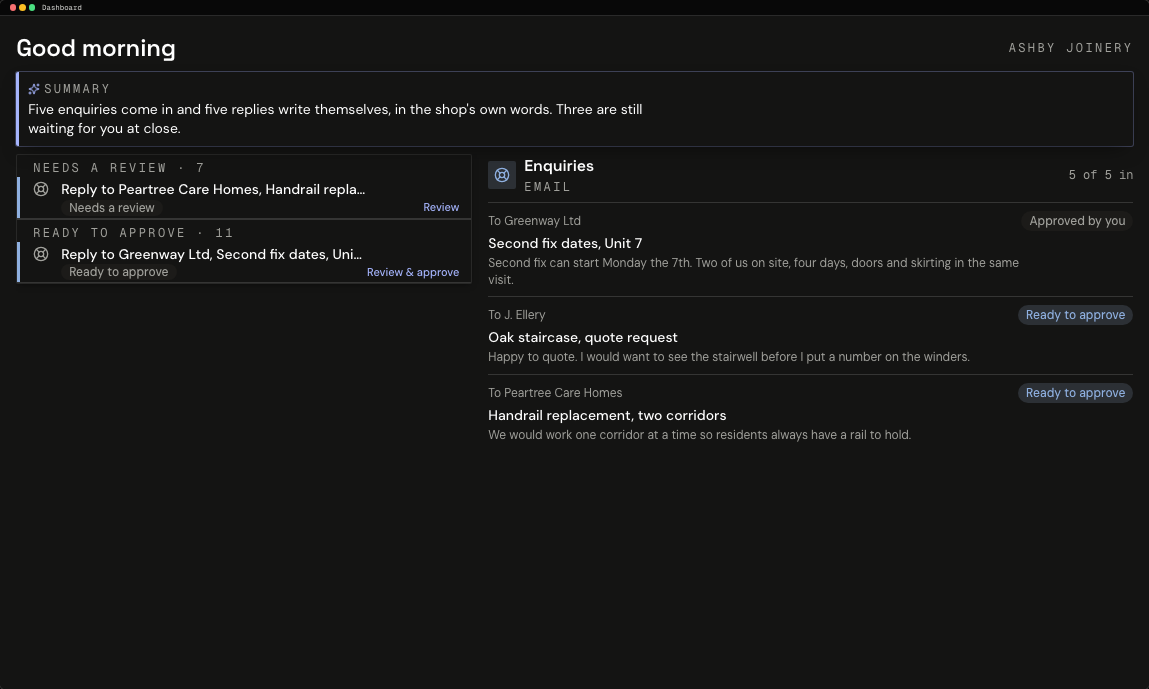The width and height of the screenshot is (1149, 689).
Task: Click the 'To Greenway Ltd' recipient line
Action: click(534, 221)
